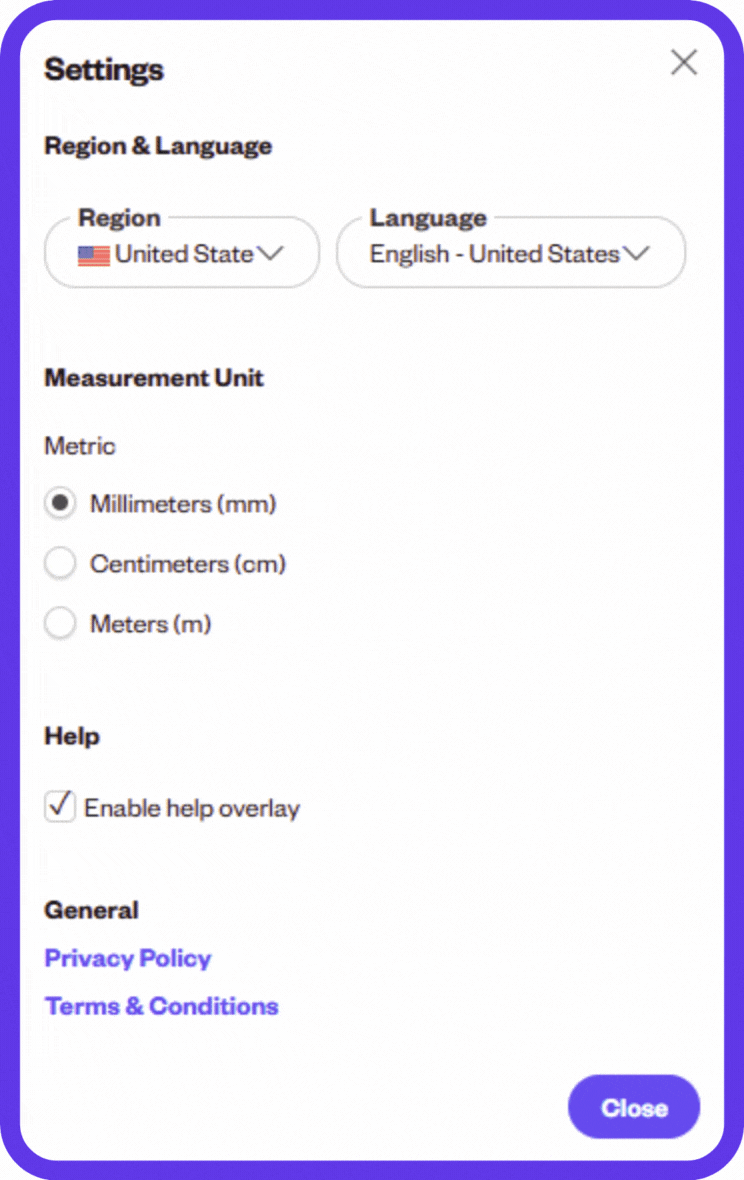
Task: Choose the Meters radio button
Action: point(60,623)
